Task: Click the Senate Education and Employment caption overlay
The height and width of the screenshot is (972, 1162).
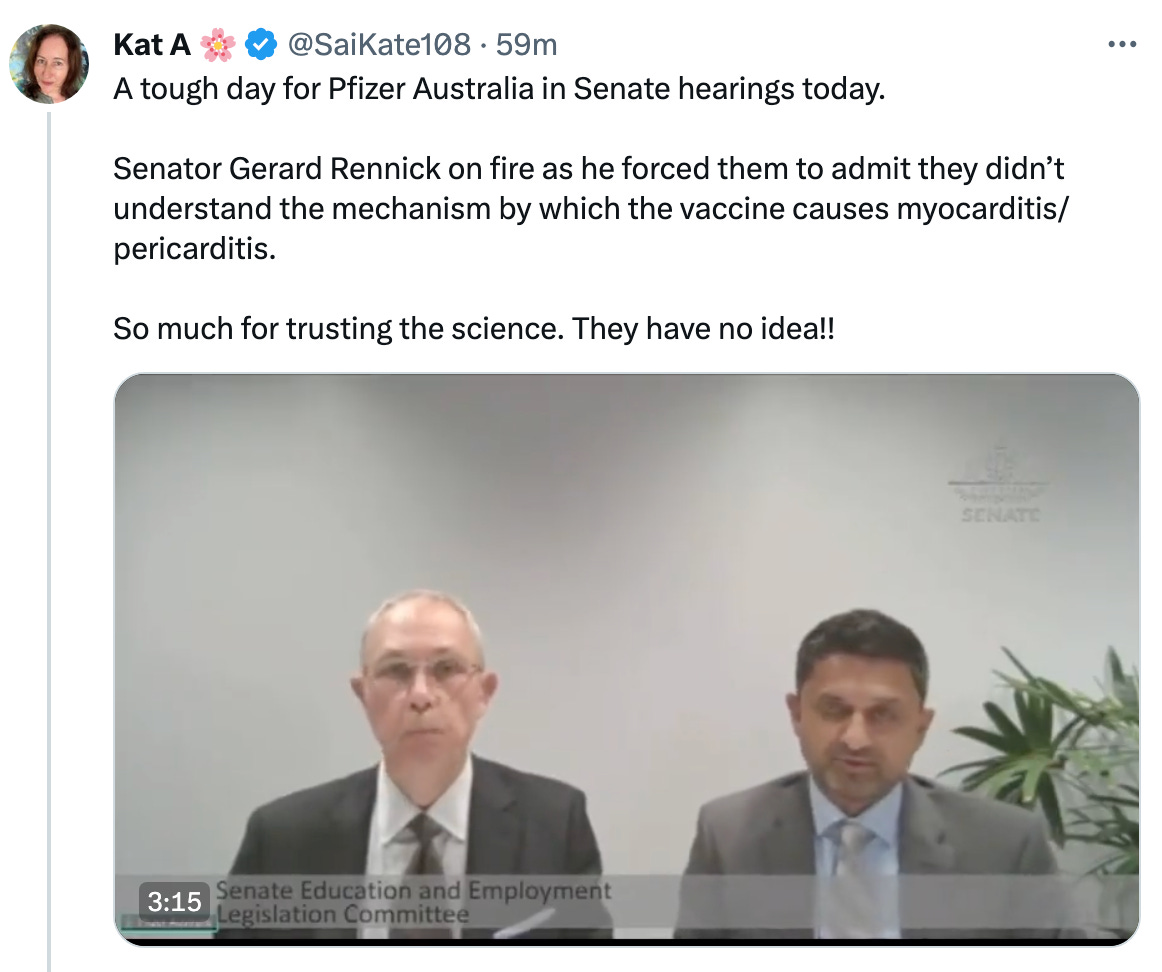Action: [x=414, y=902]
